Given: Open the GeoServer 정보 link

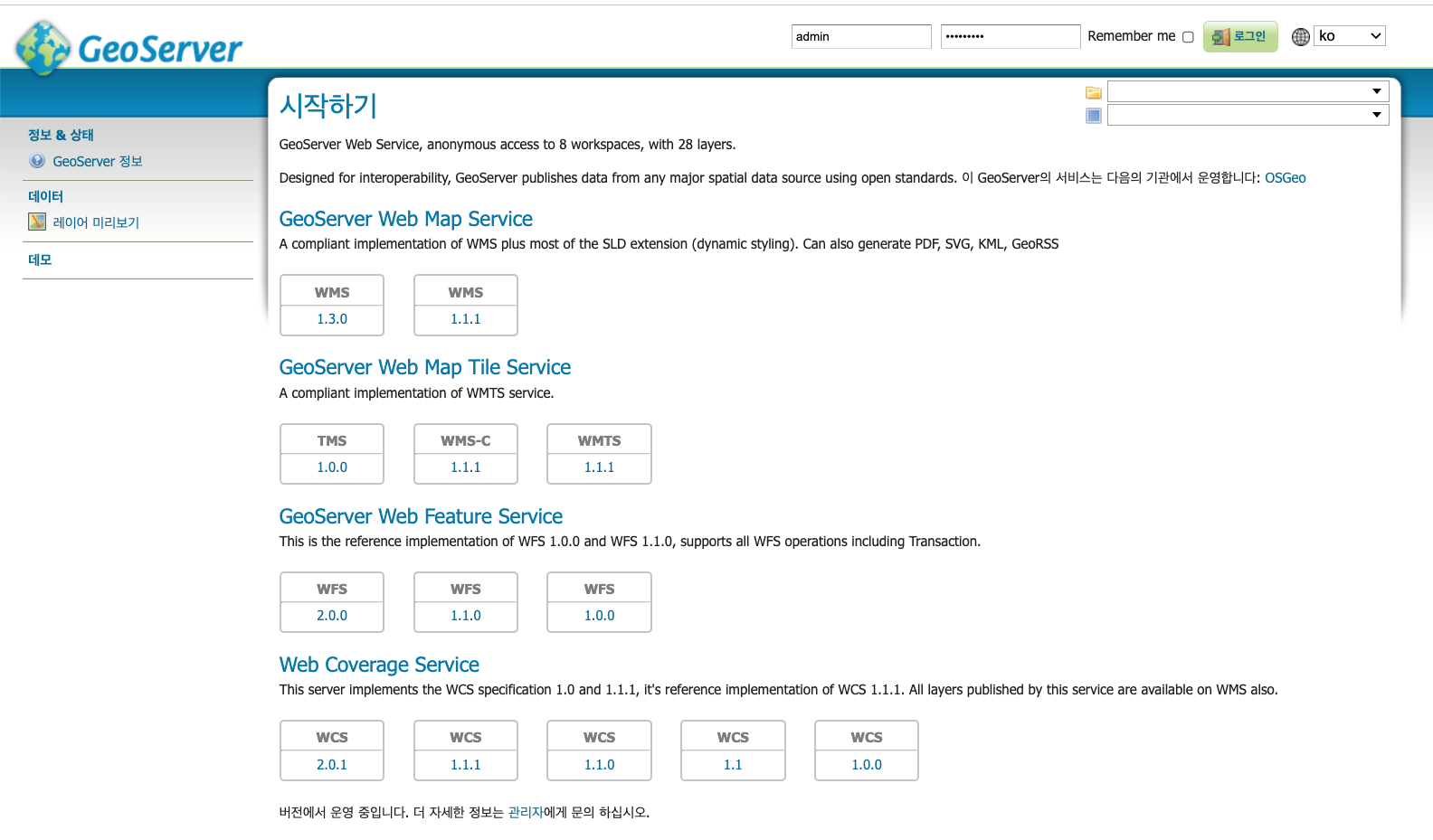Looking at the screenshot, I should pyautogui.click(x=98, y=161).
